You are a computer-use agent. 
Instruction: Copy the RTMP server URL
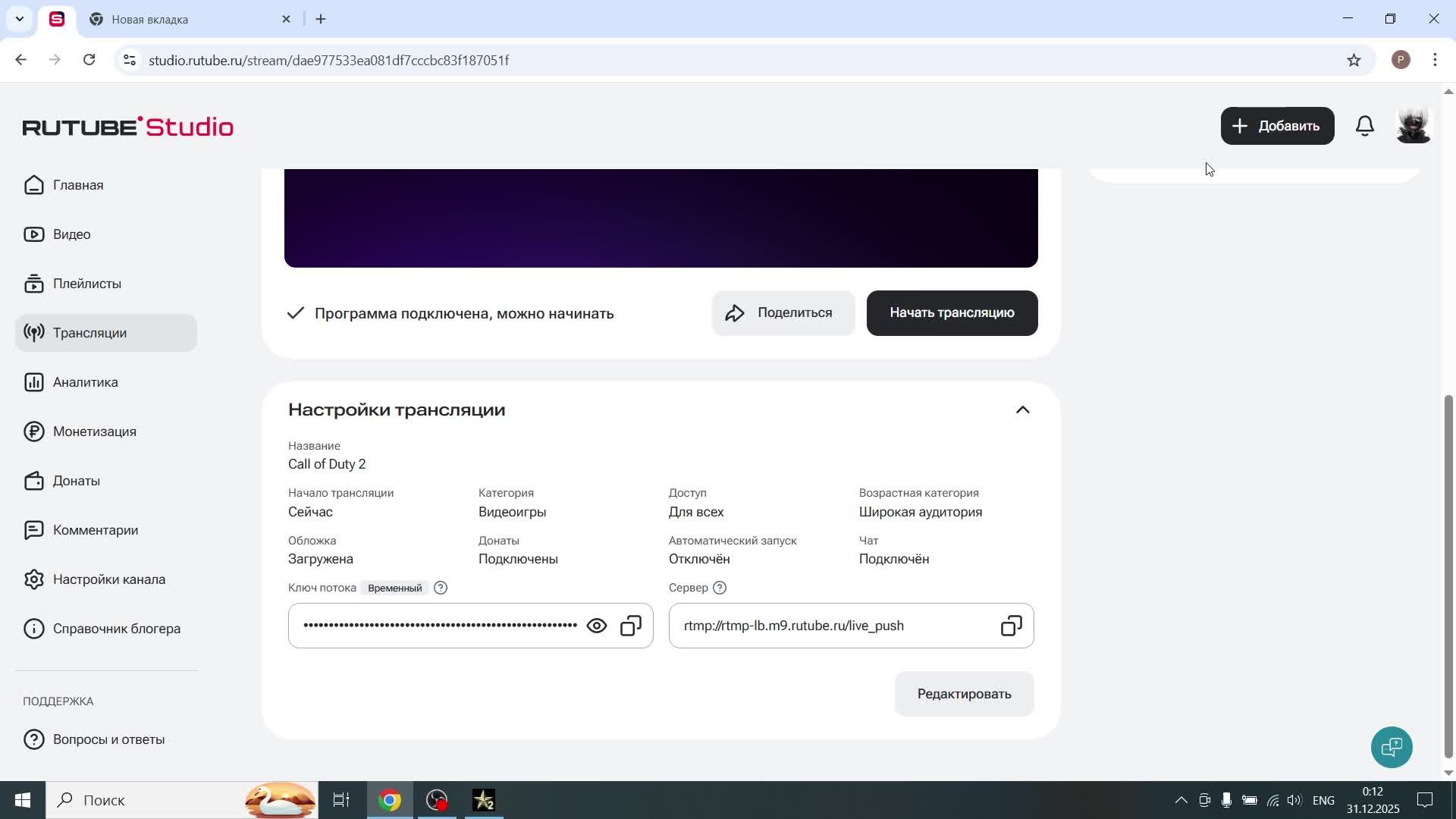pyautogui.click(x=1011, y=626)
